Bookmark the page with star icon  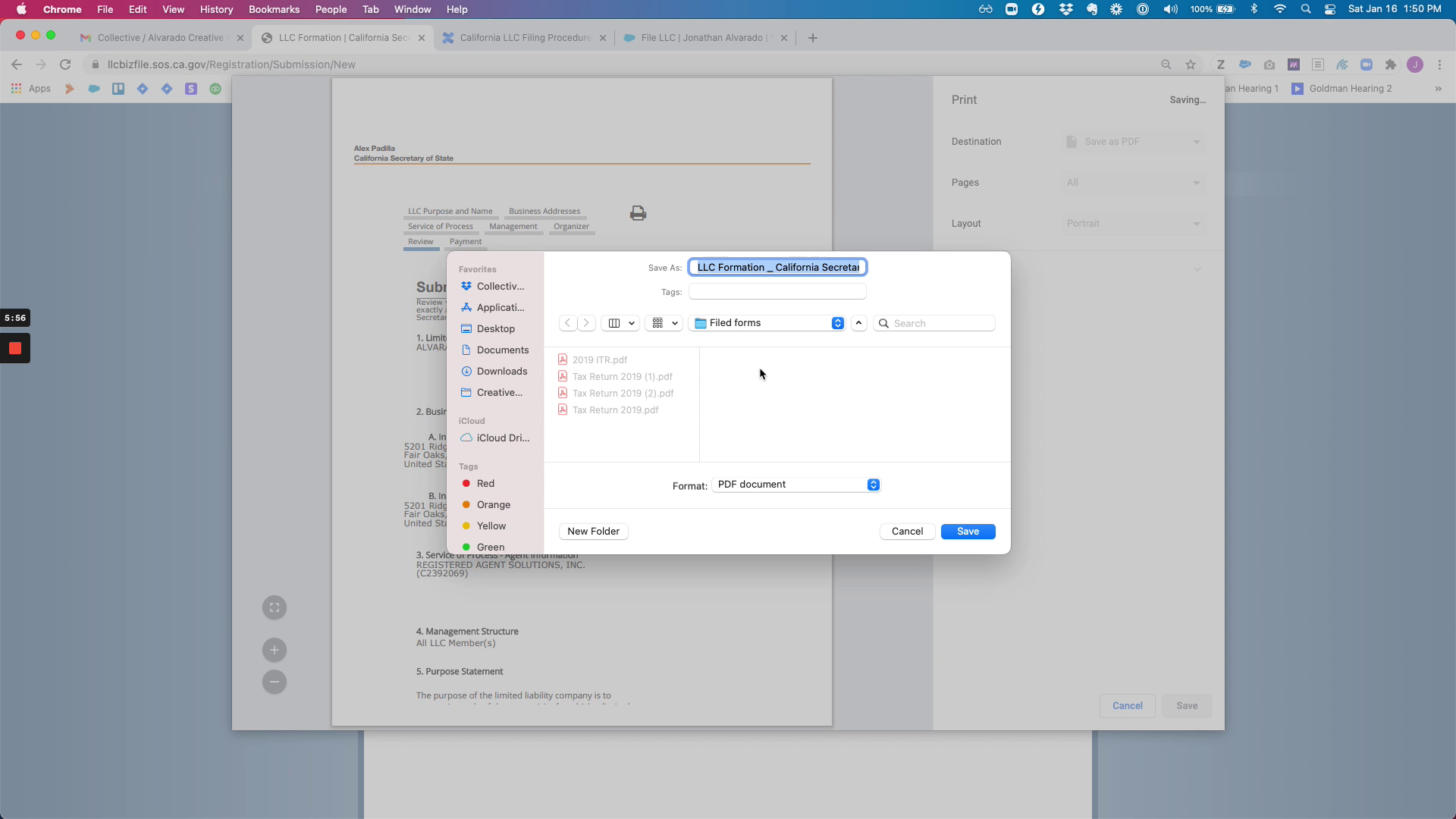pyautogui.click(x=1191, y=64)
